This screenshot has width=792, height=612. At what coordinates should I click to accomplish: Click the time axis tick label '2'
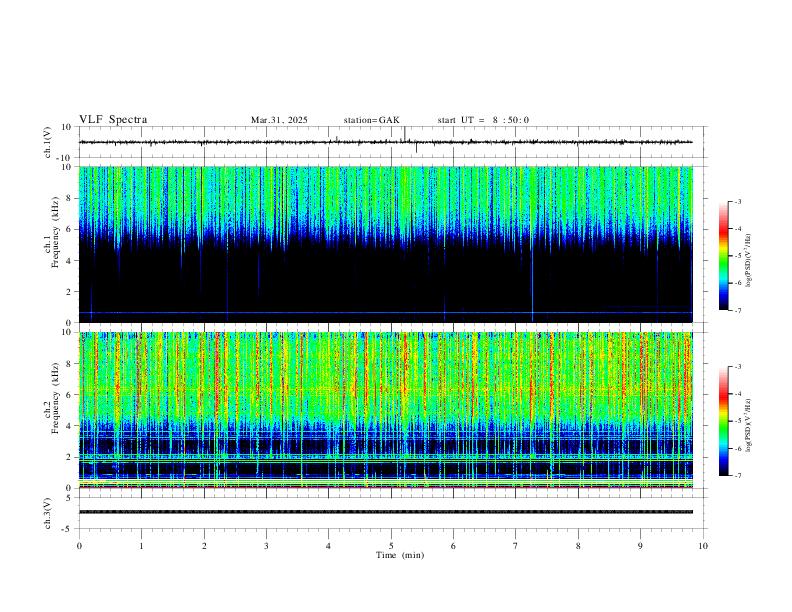[x=204, y=546]
